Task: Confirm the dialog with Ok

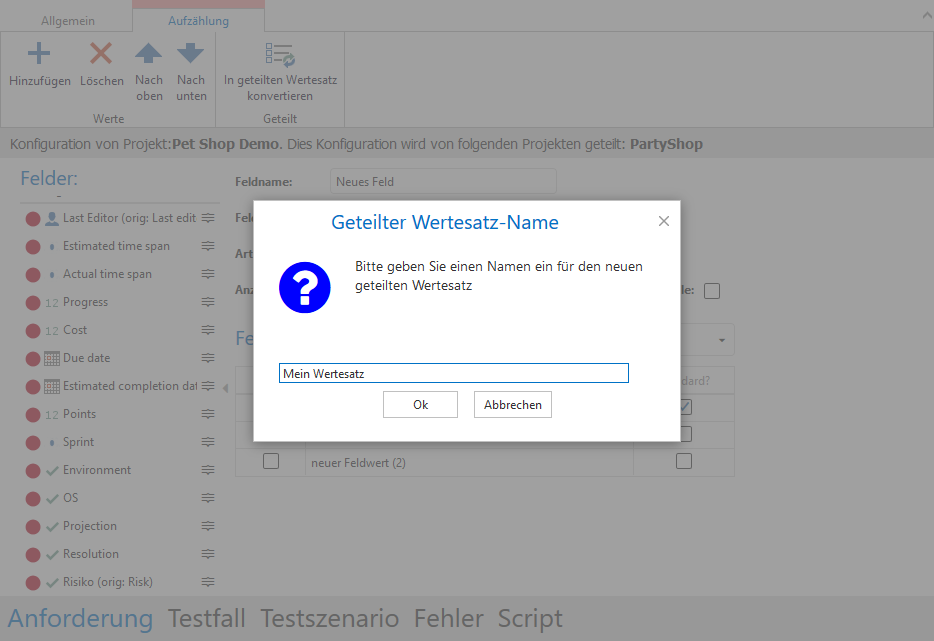Action: (420, 405)
